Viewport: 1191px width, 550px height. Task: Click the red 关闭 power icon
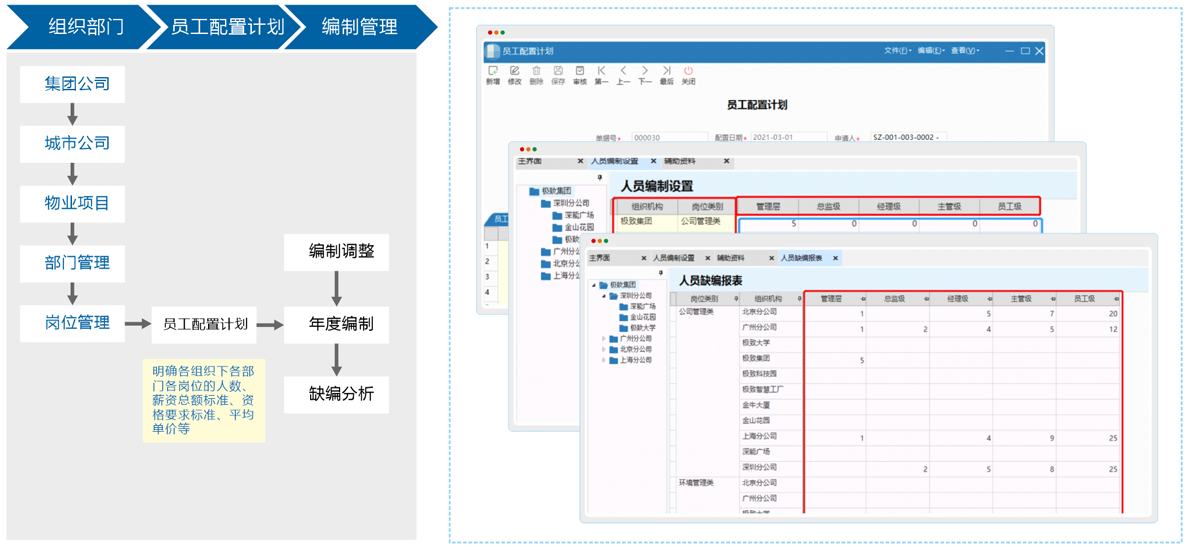coord(688,74)
